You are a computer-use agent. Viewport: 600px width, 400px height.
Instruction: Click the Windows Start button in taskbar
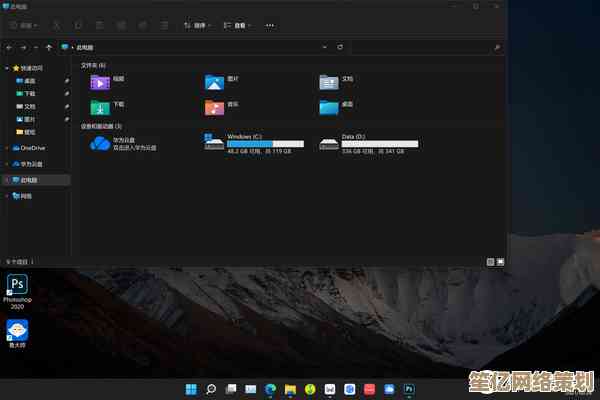[191, 388]
